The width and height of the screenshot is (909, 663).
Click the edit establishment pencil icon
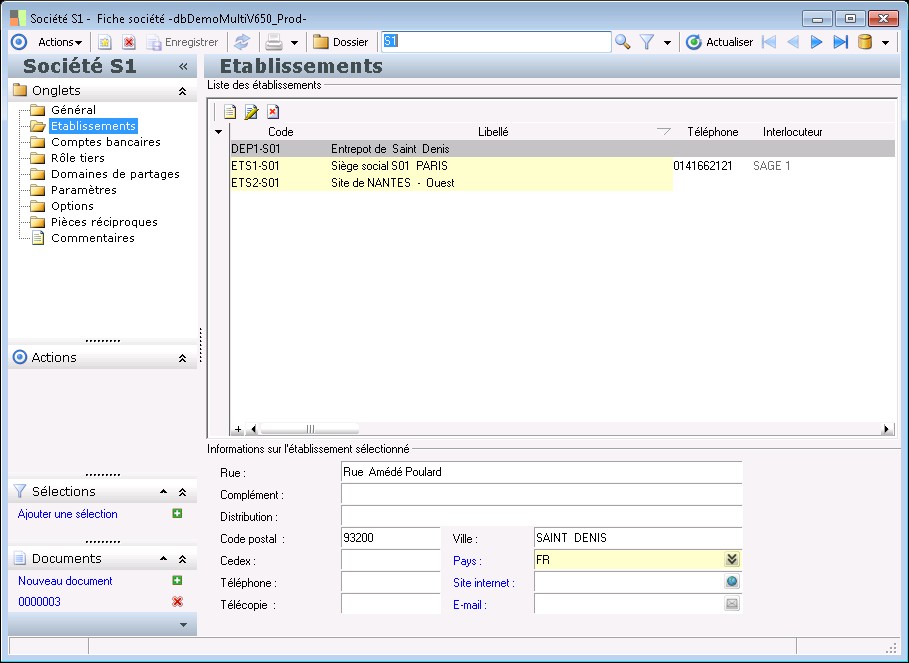[251, 112]
